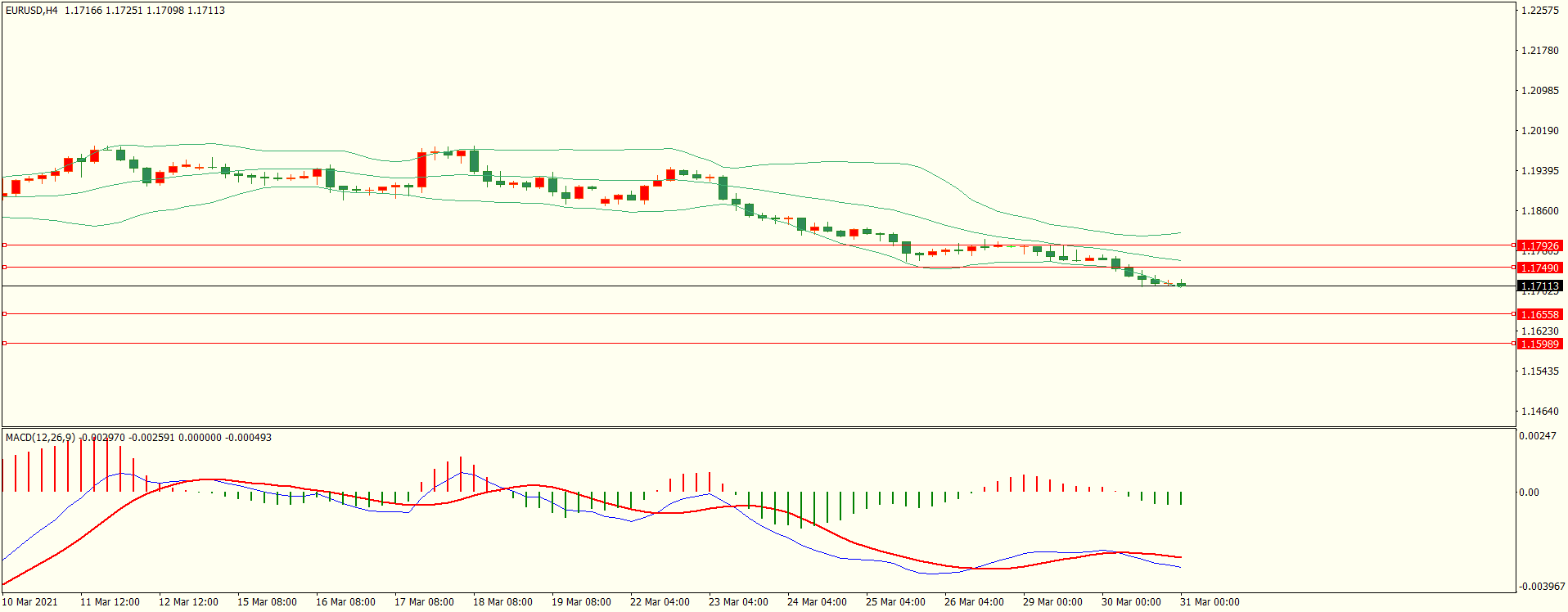Viewport: 1568px width, 612px height.
Task: Click the 1.15435 price axis value
Action: click(1540, 371)
